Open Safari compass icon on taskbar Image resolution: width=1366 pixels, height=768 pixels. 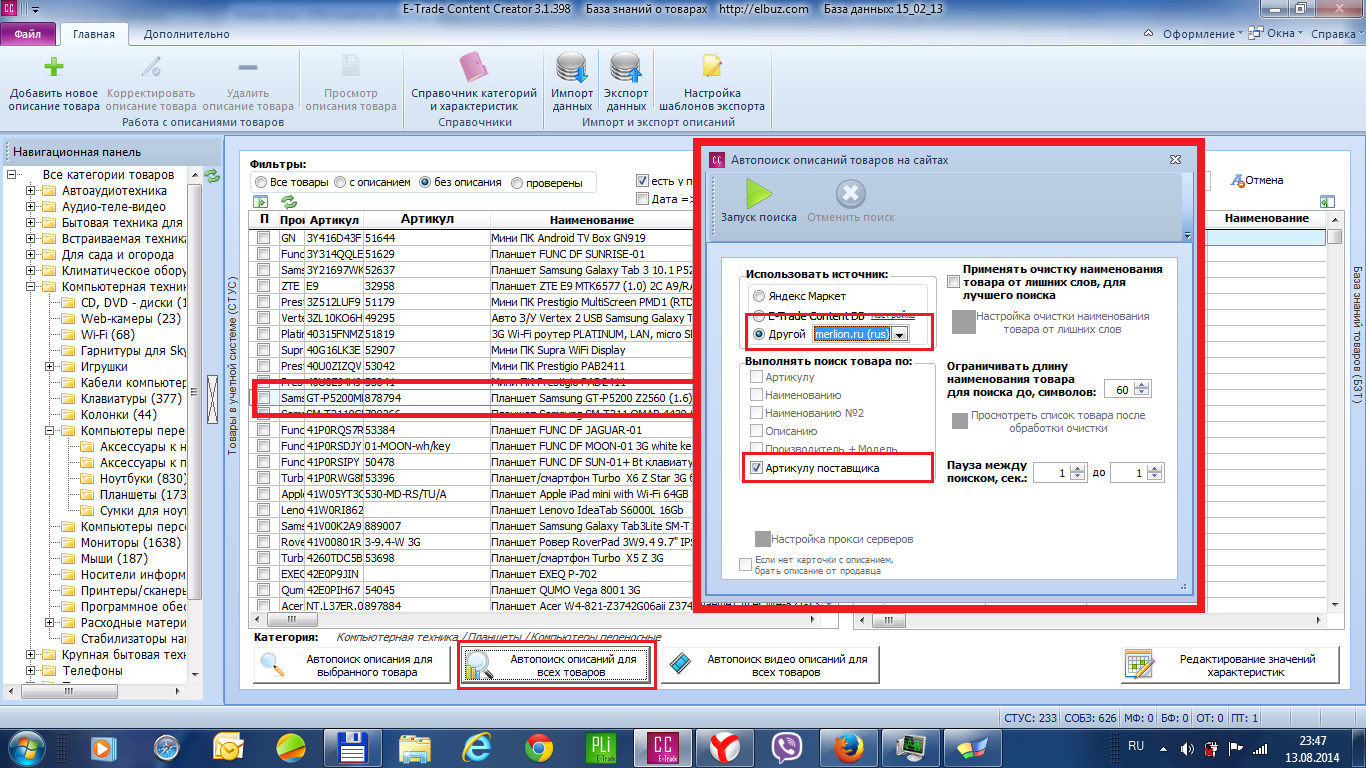(165, 747)
